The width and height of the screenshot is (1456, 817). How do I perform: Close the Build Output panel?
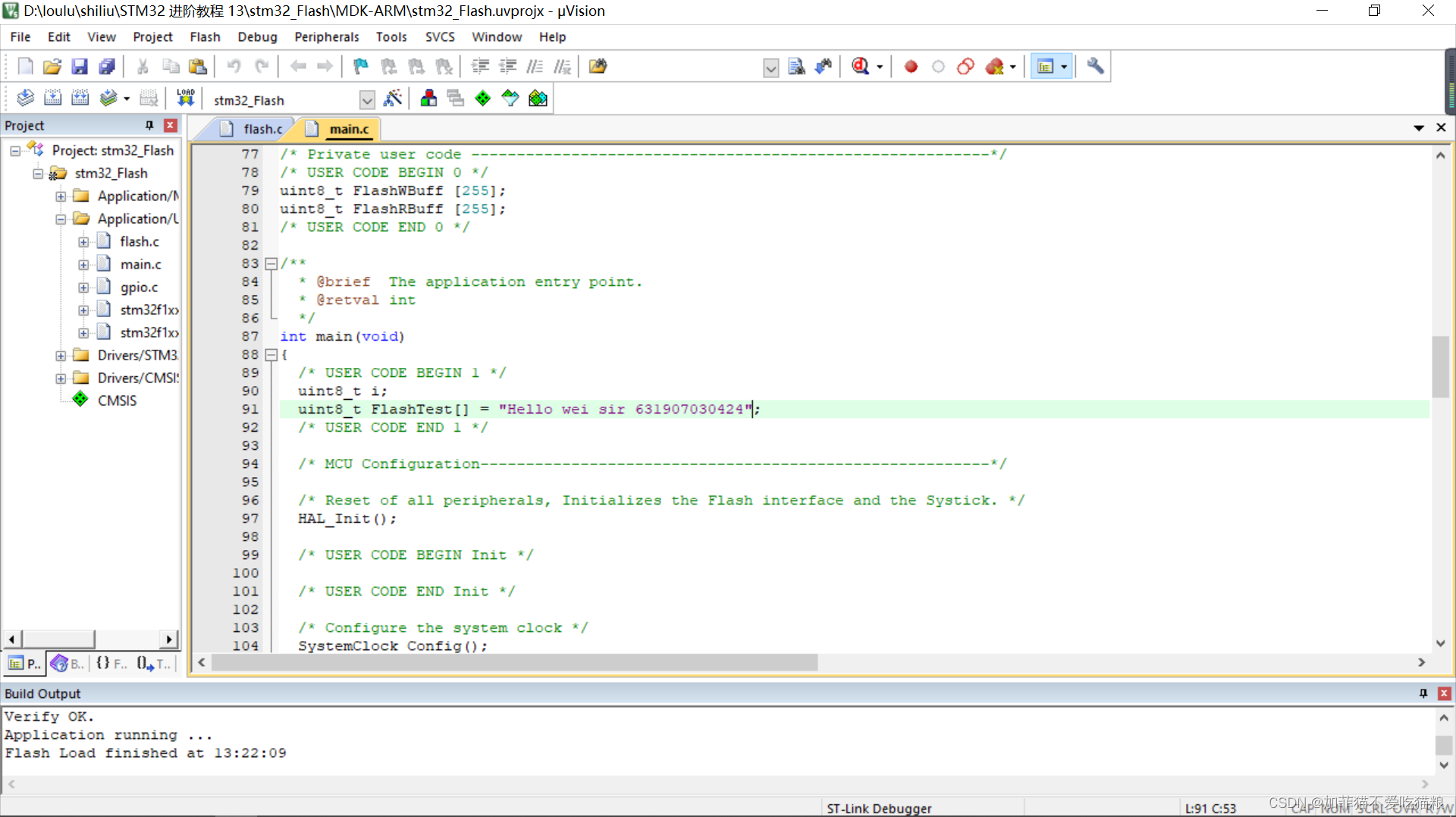coord(1445,693)
